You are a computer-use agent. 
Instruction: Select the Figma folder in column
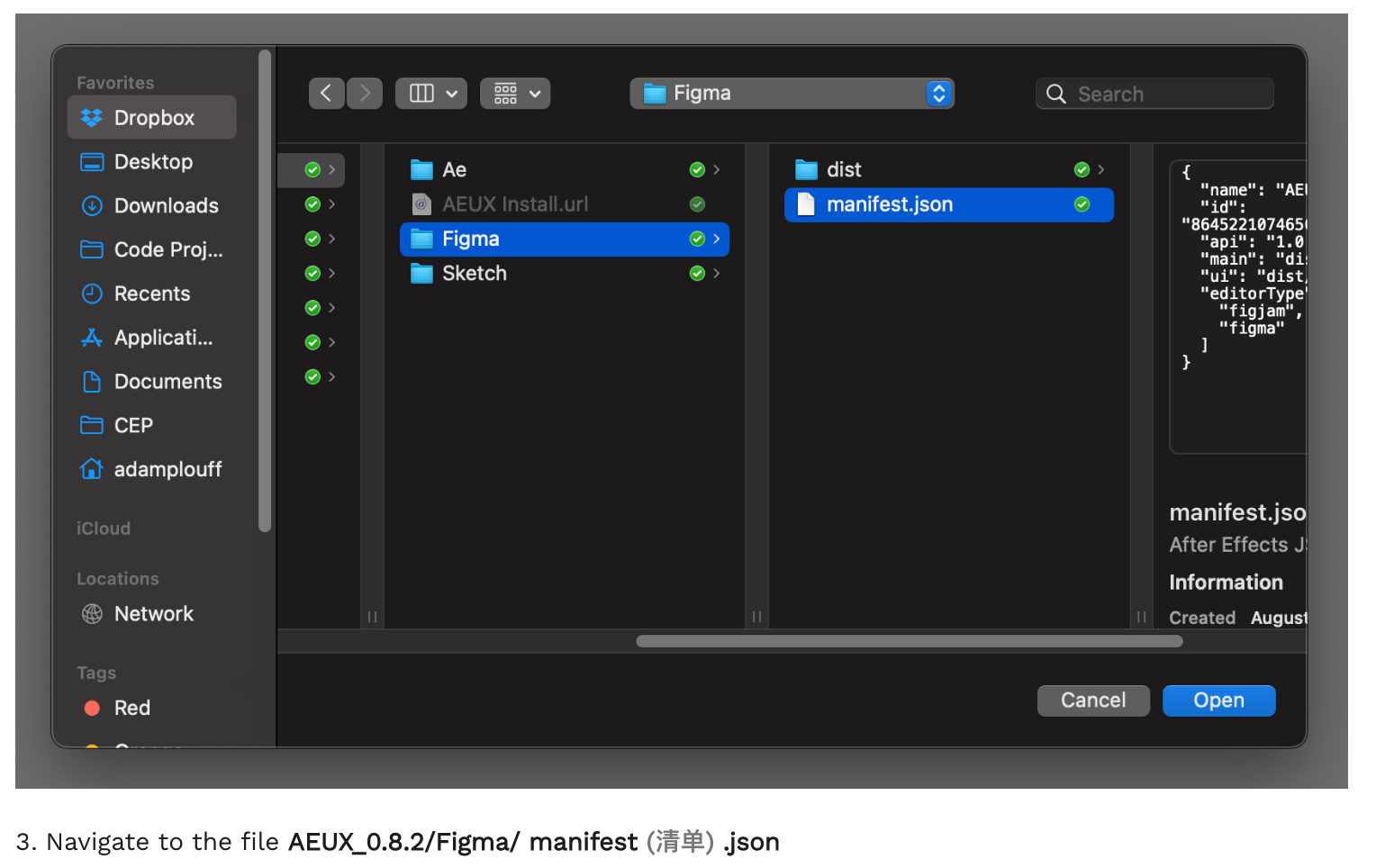(x=565, y=239)
